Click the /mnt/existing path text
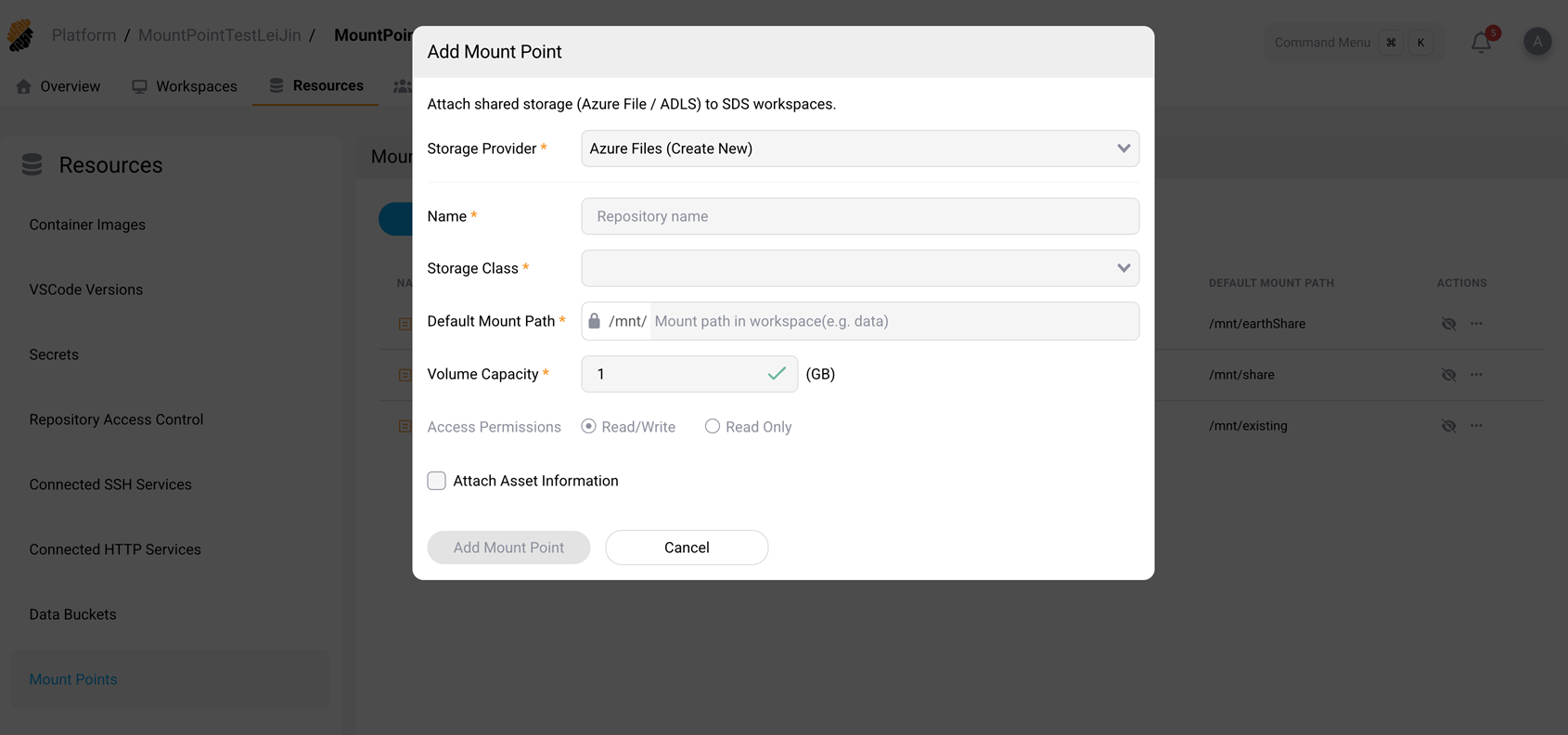This screenshot has width=1568, height=735. 1248,426
